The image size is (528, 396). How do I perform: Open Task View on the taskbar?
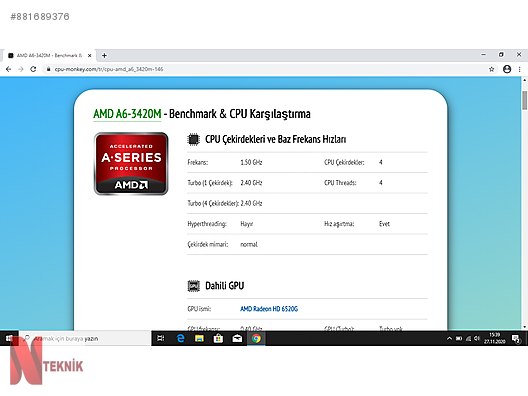161,338
